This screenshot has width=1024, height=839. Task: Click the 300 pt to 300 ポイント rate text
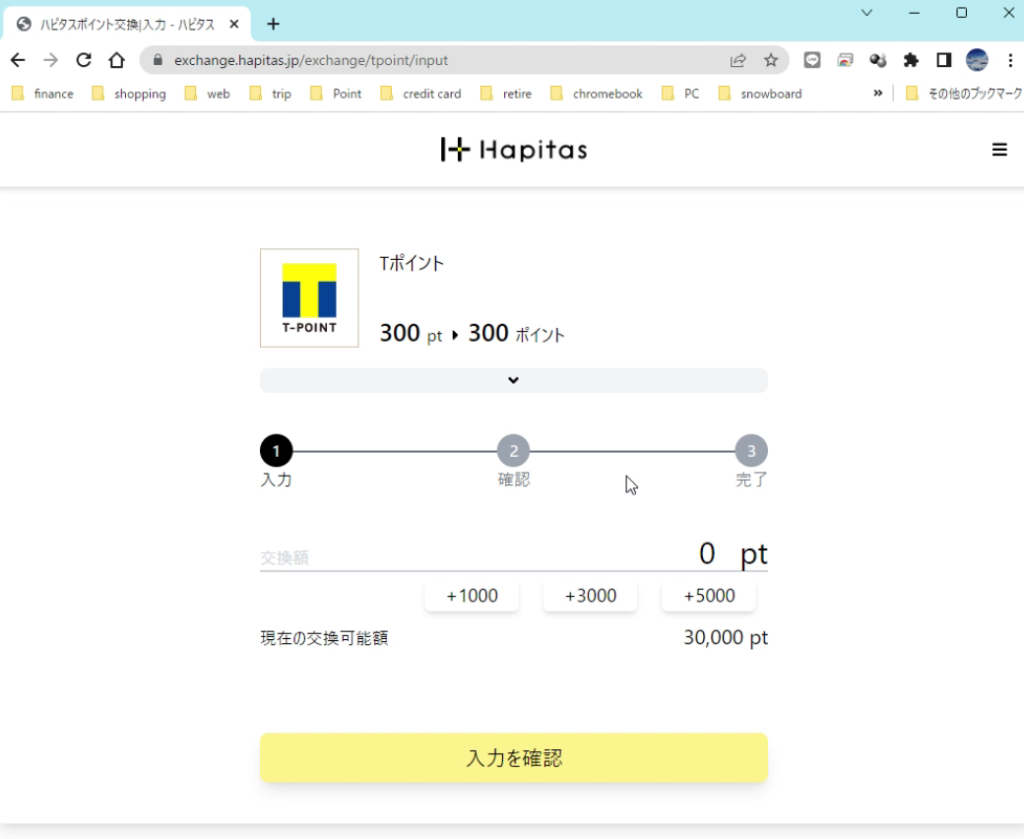point(472,334)
